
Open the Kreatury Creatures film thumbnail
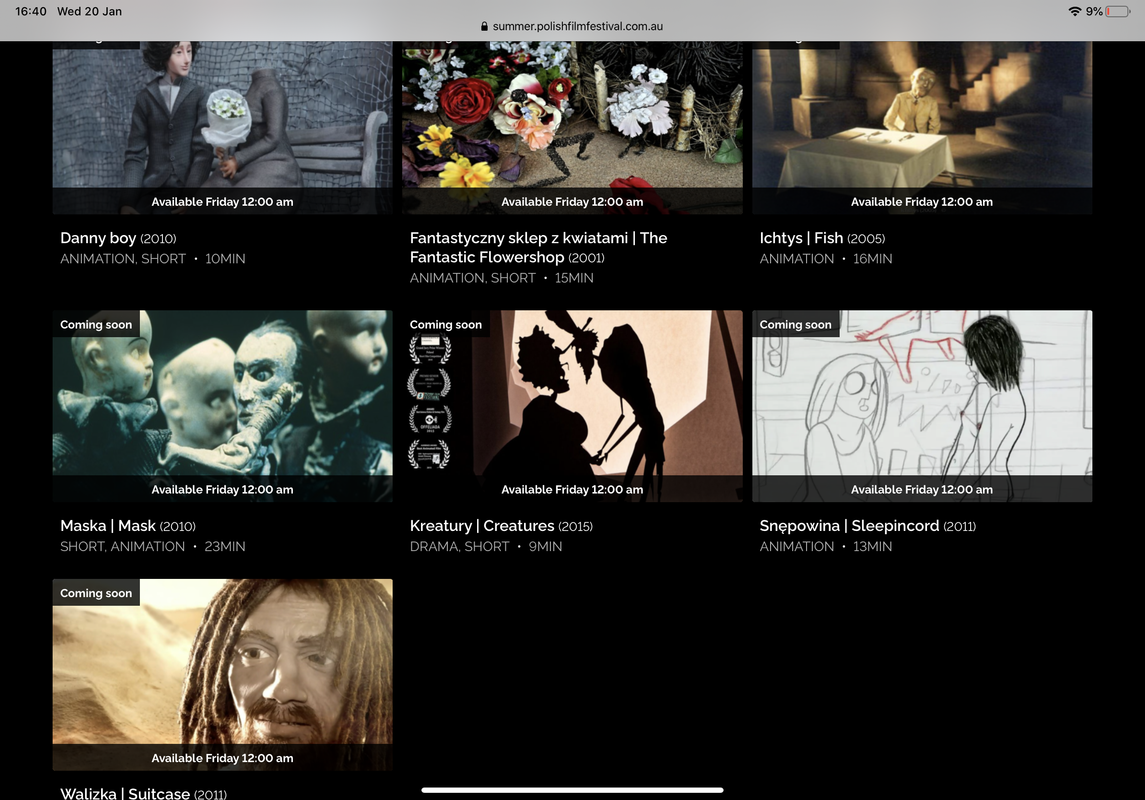572,406
